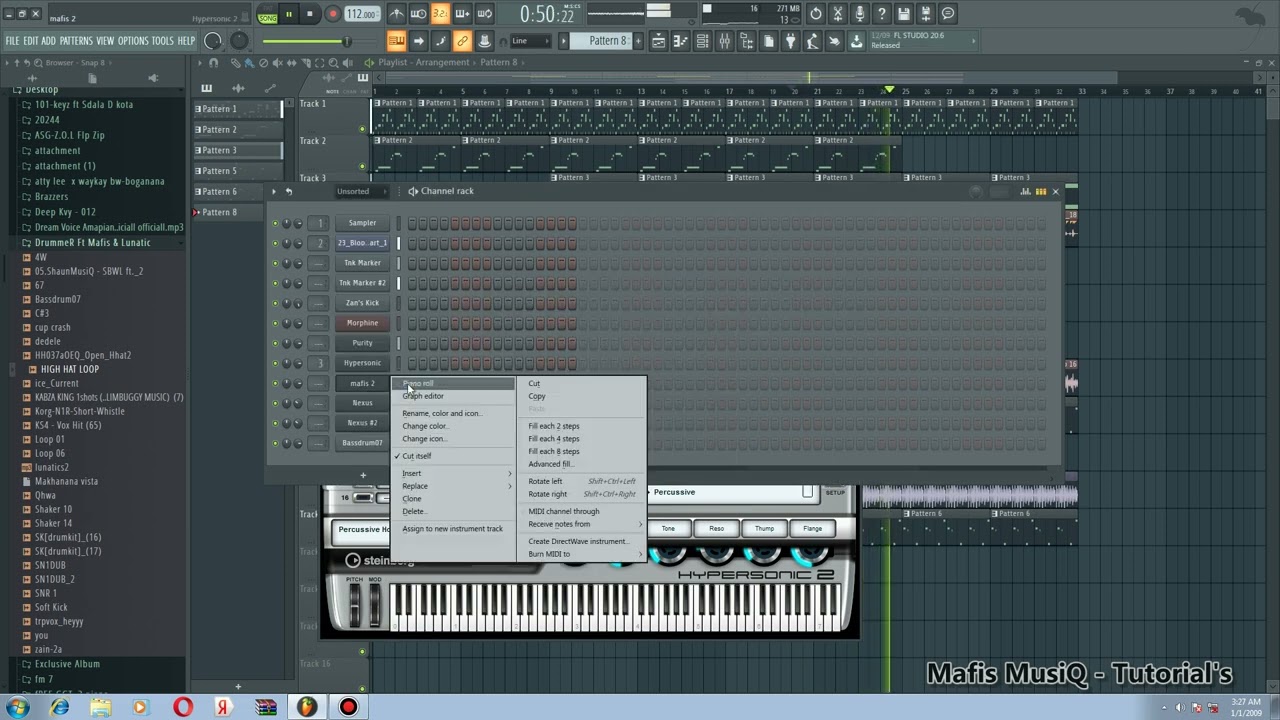Toggle the countdown before recording 3.2.1 icon
Screen dimensions: 1280x720
440,14
